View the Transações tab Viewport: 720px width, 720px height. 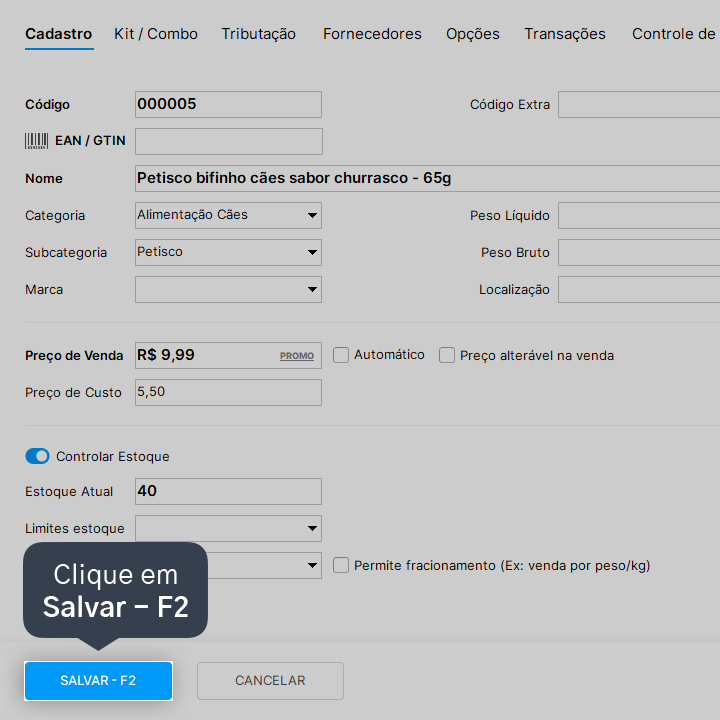(565, 34)
